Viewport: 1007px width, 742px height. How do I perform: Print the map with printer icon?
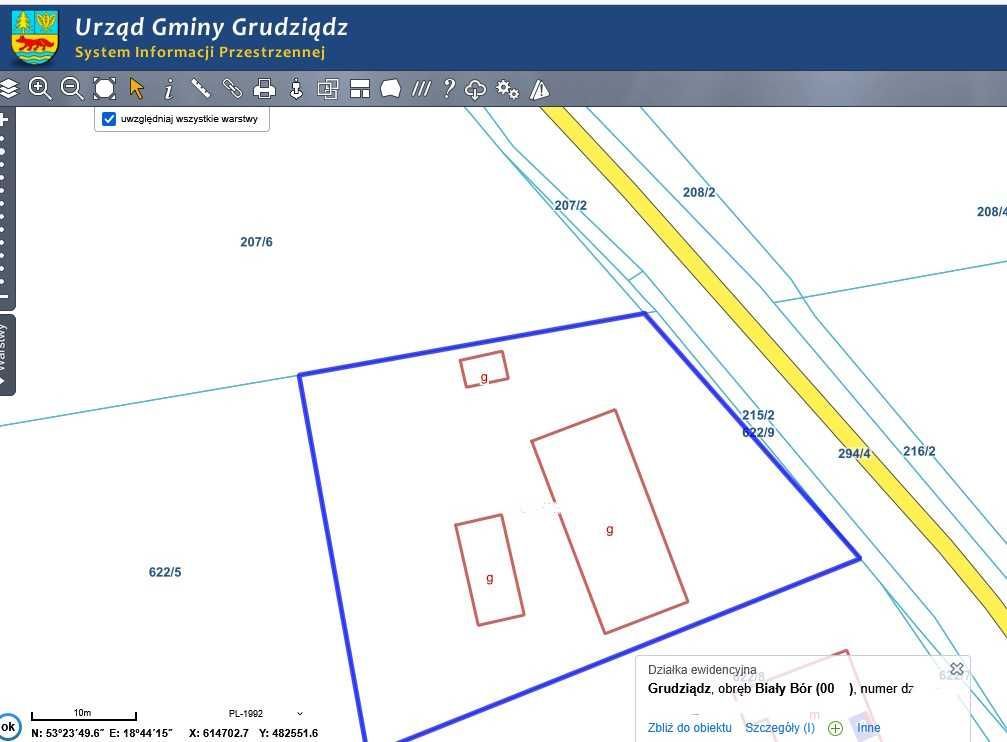pos(264,89)
